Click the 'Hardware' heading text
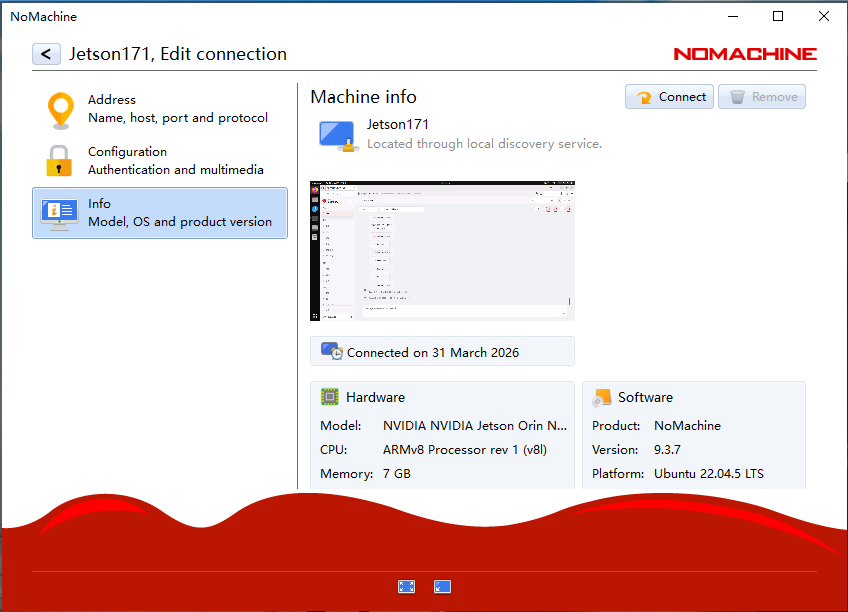The width and height of the screenshot is (848, 612). [x=375, y=397]
